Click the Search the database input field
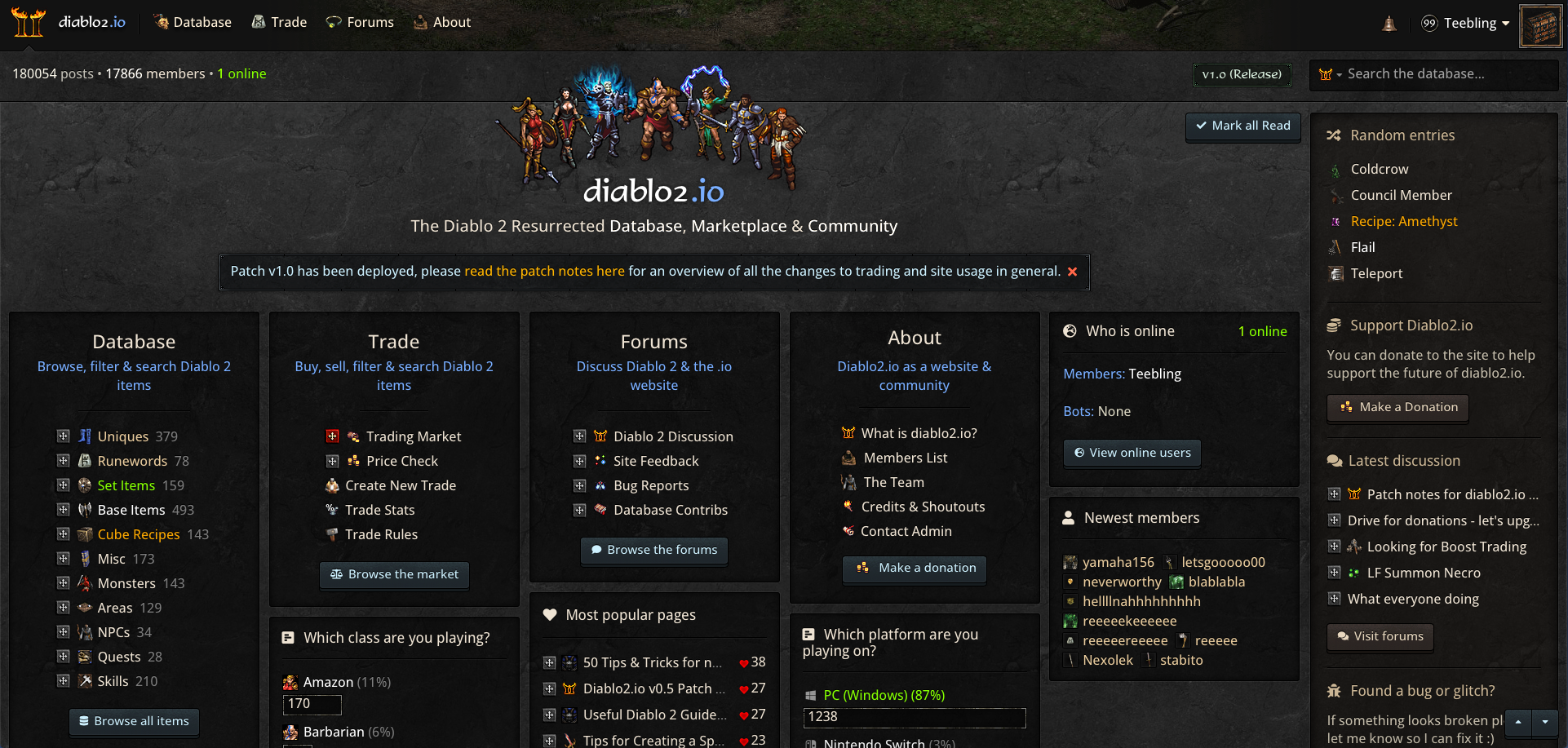 pos(1448,74)
